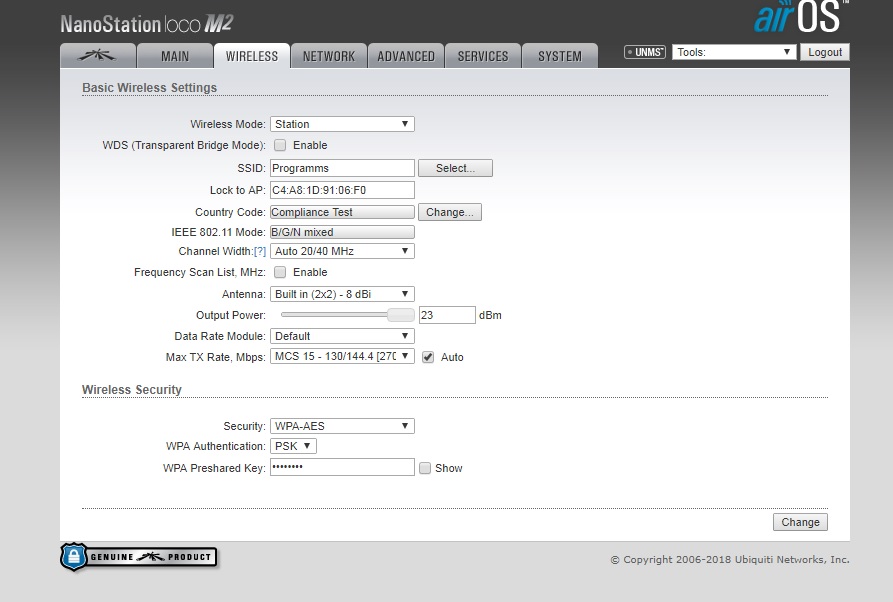893x602 pixels.
Task: Expand the WPA Authentication dropdown
Action: pyautogui.click(x=293, y=446)
